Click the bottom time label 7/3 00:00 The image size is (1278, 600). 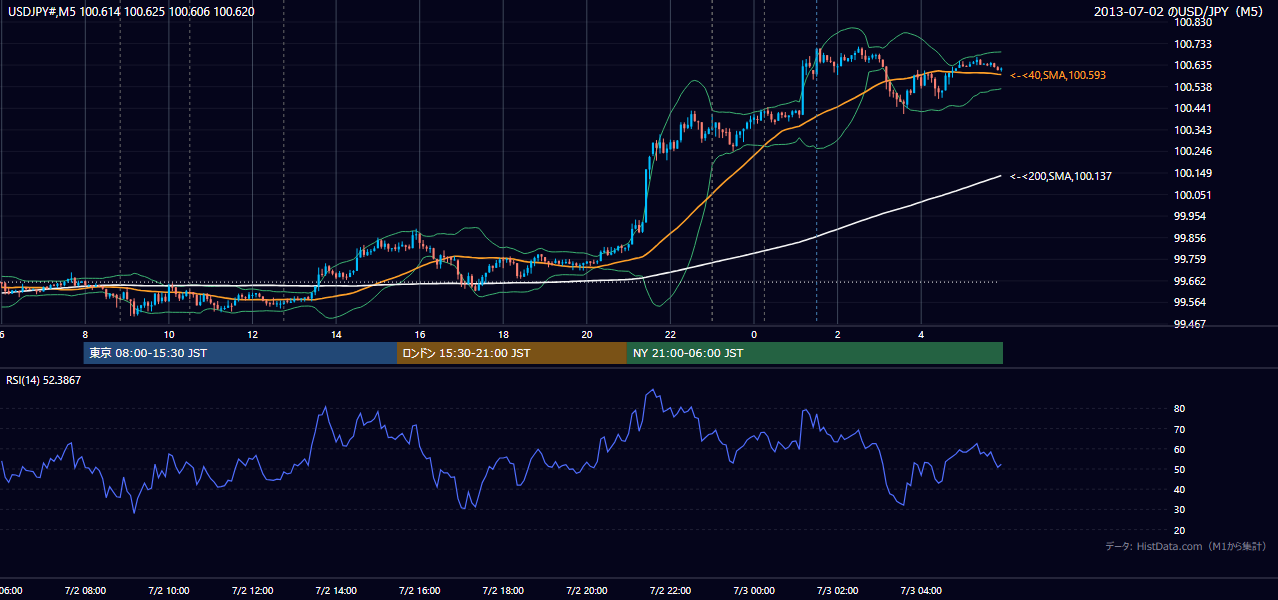click(754, 590)
